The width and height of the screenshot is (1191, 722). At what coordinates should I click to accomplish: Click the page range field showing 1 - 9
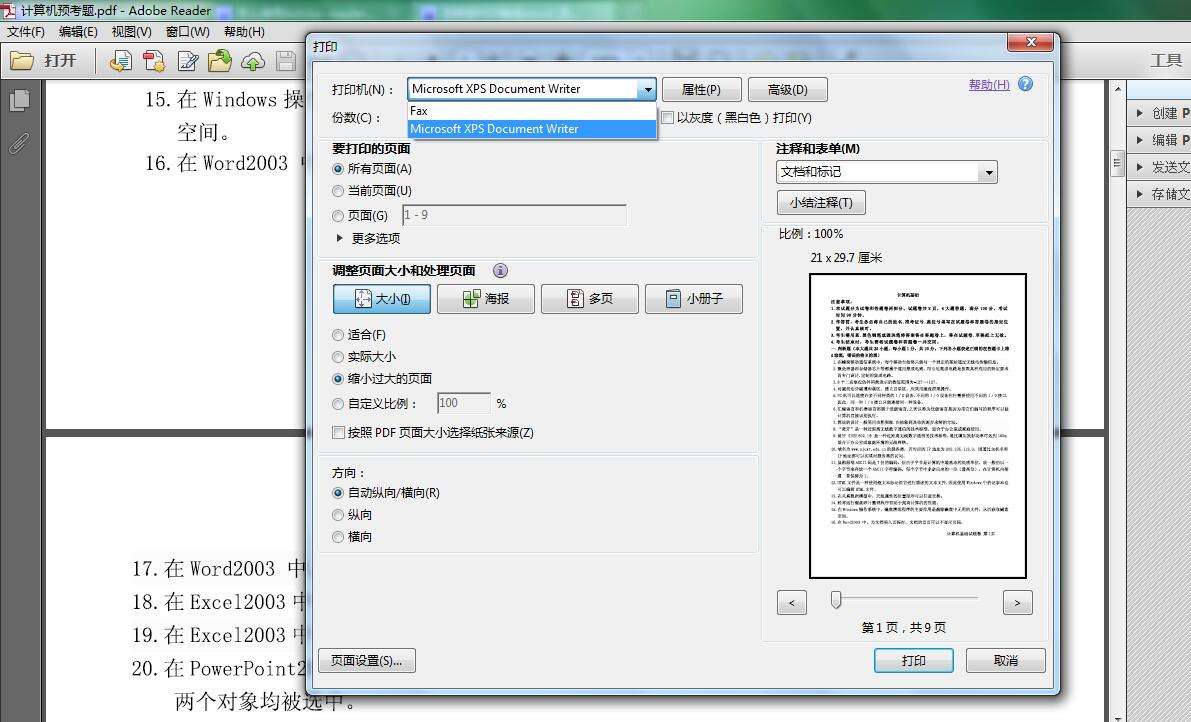tap(514, 216)
